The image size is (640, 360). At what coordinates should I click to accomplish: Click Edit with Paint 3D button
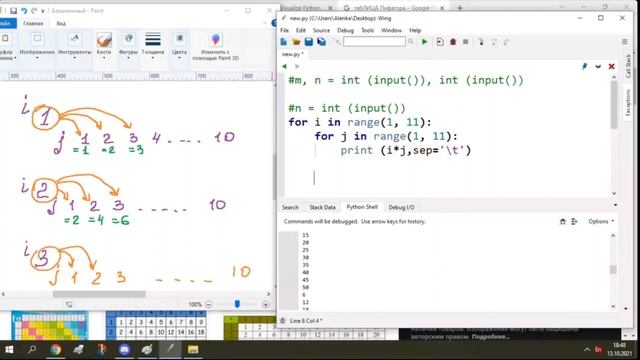coord(216,48)
